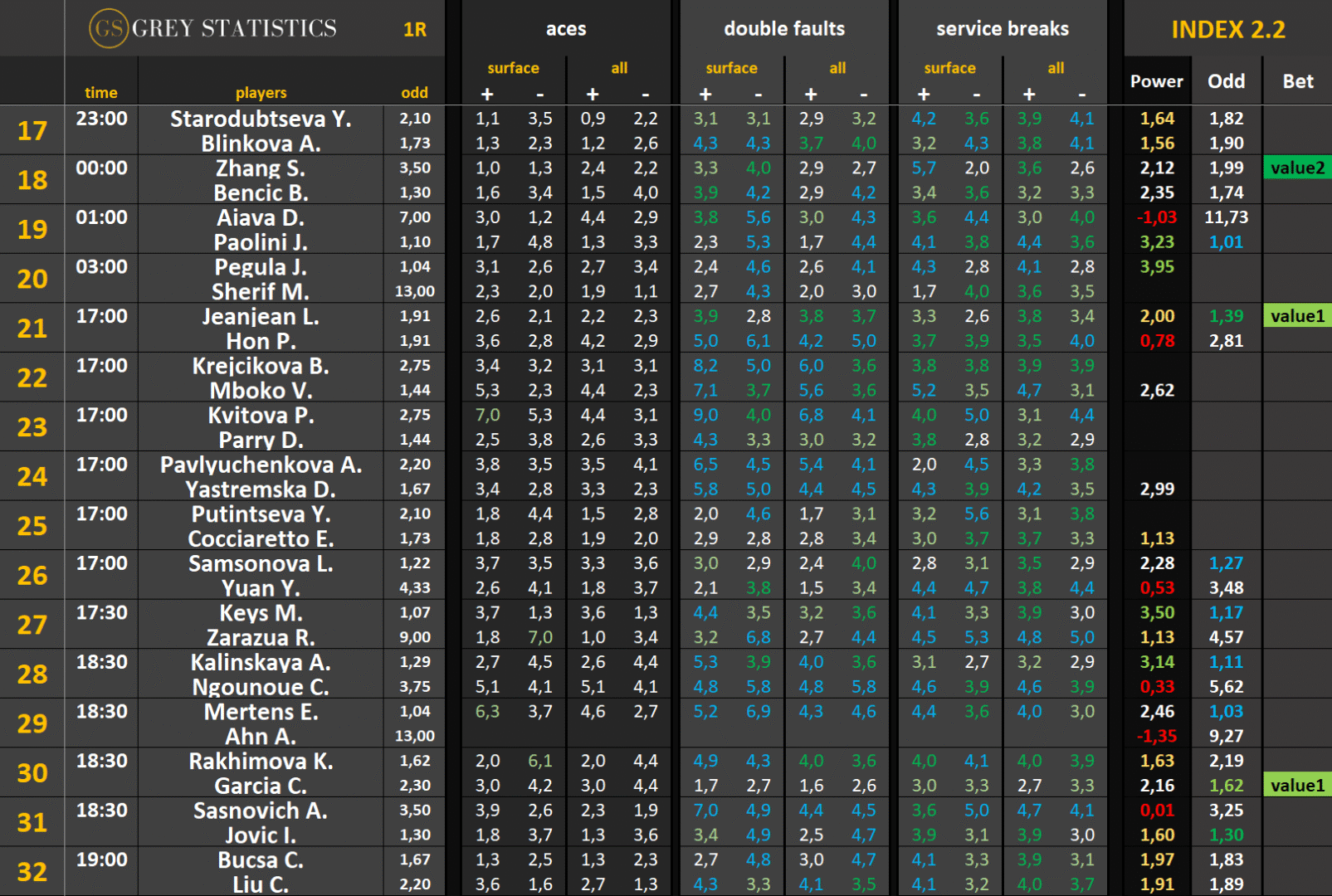Click player name Sasnovich A.

coord(261,811)
